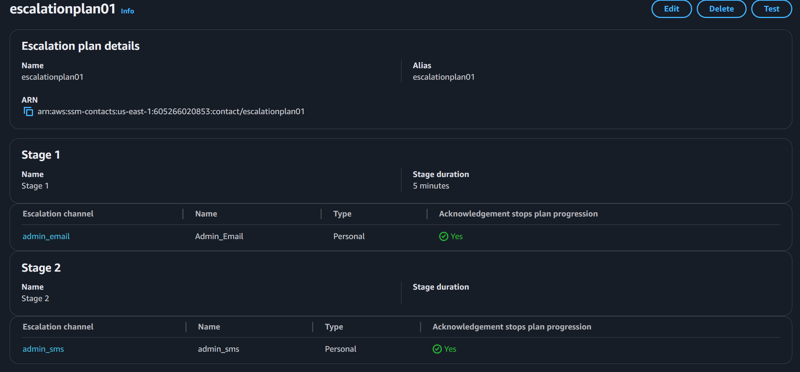Click Escalation channel column header in Stage 2
Viewport: 800px width, 372px height.
click(x=58, y=327)
